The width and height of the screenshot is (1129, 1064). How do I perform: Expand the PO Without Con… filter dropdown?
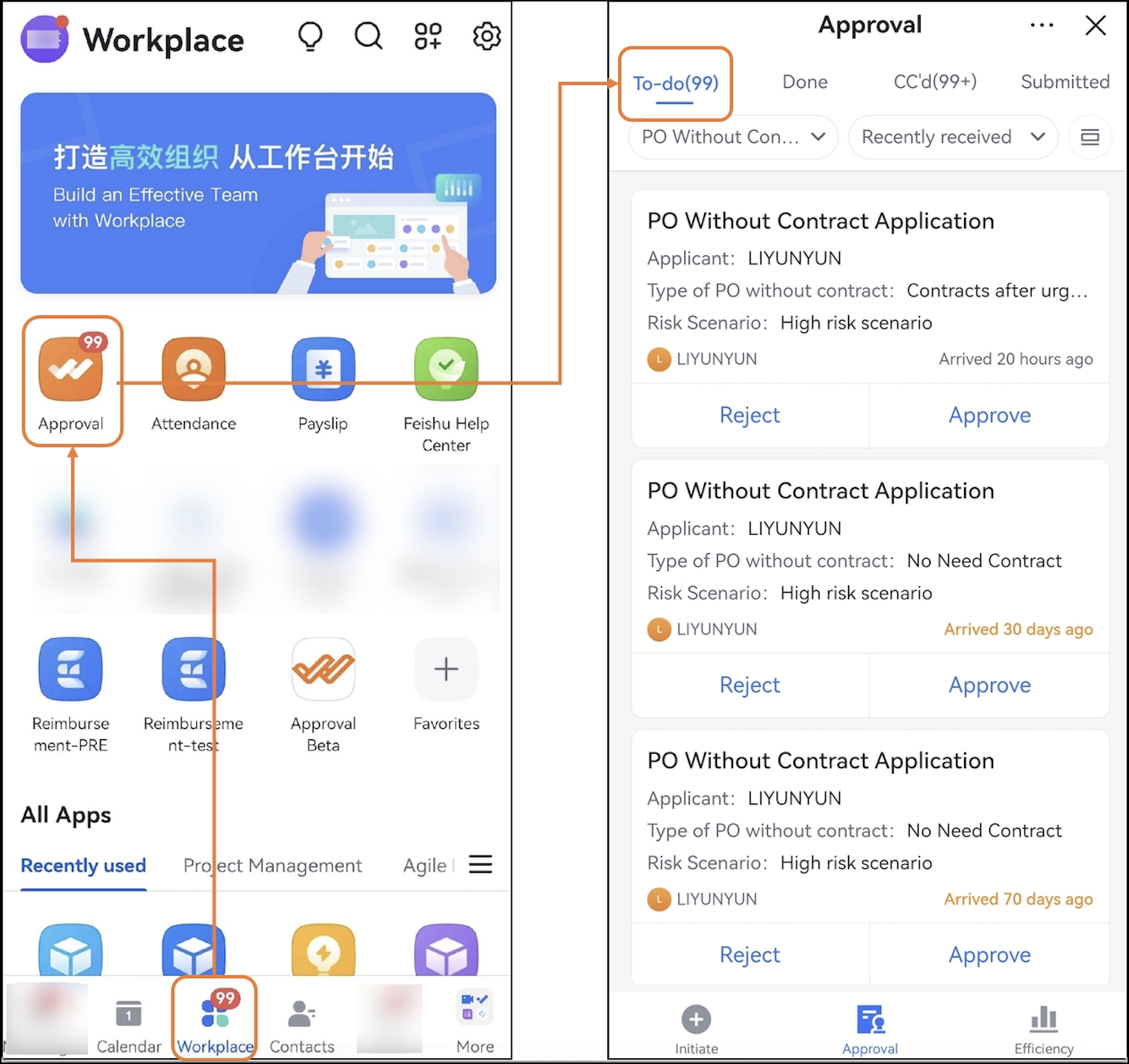[733, 137]
